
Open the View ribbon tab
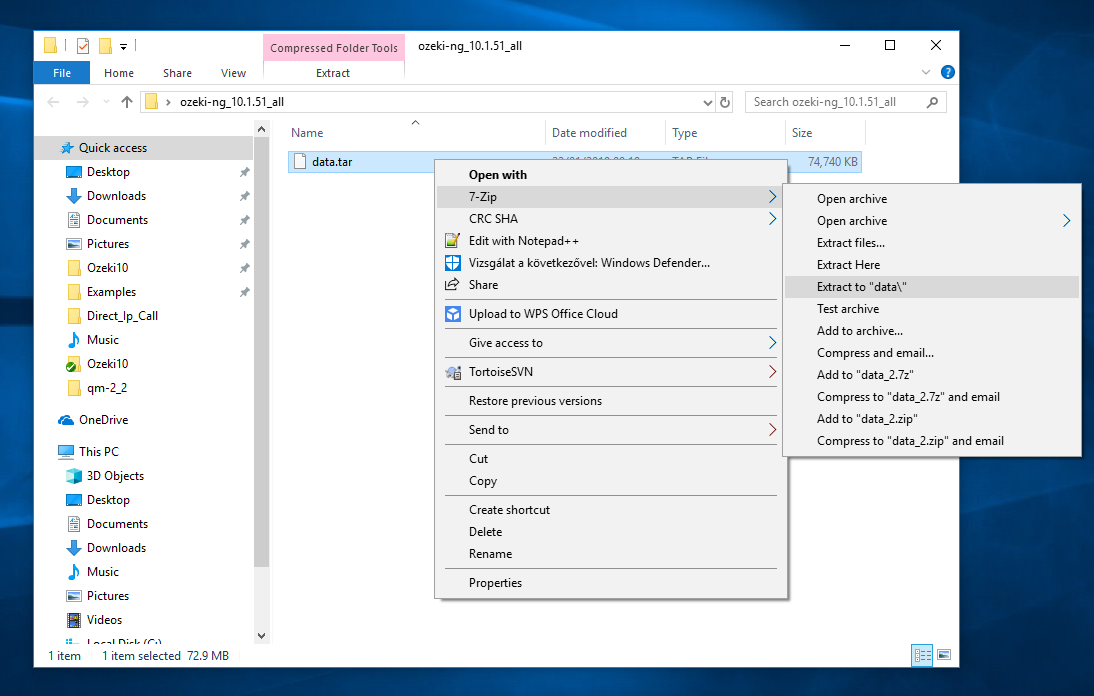(x=233, y=73)
